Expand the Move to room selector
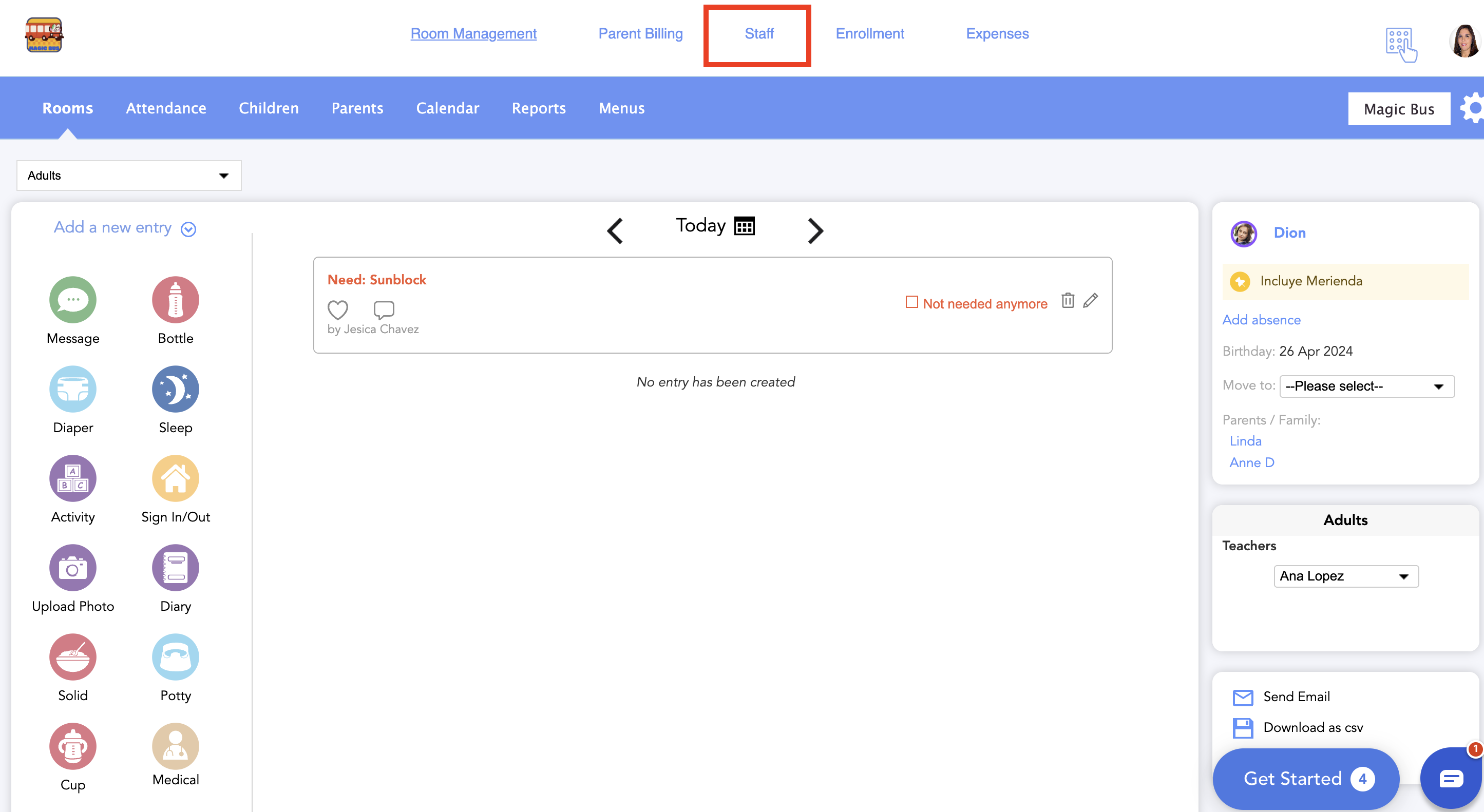The height and width of the screenshot is (812, 1484). coord(1366,386)
